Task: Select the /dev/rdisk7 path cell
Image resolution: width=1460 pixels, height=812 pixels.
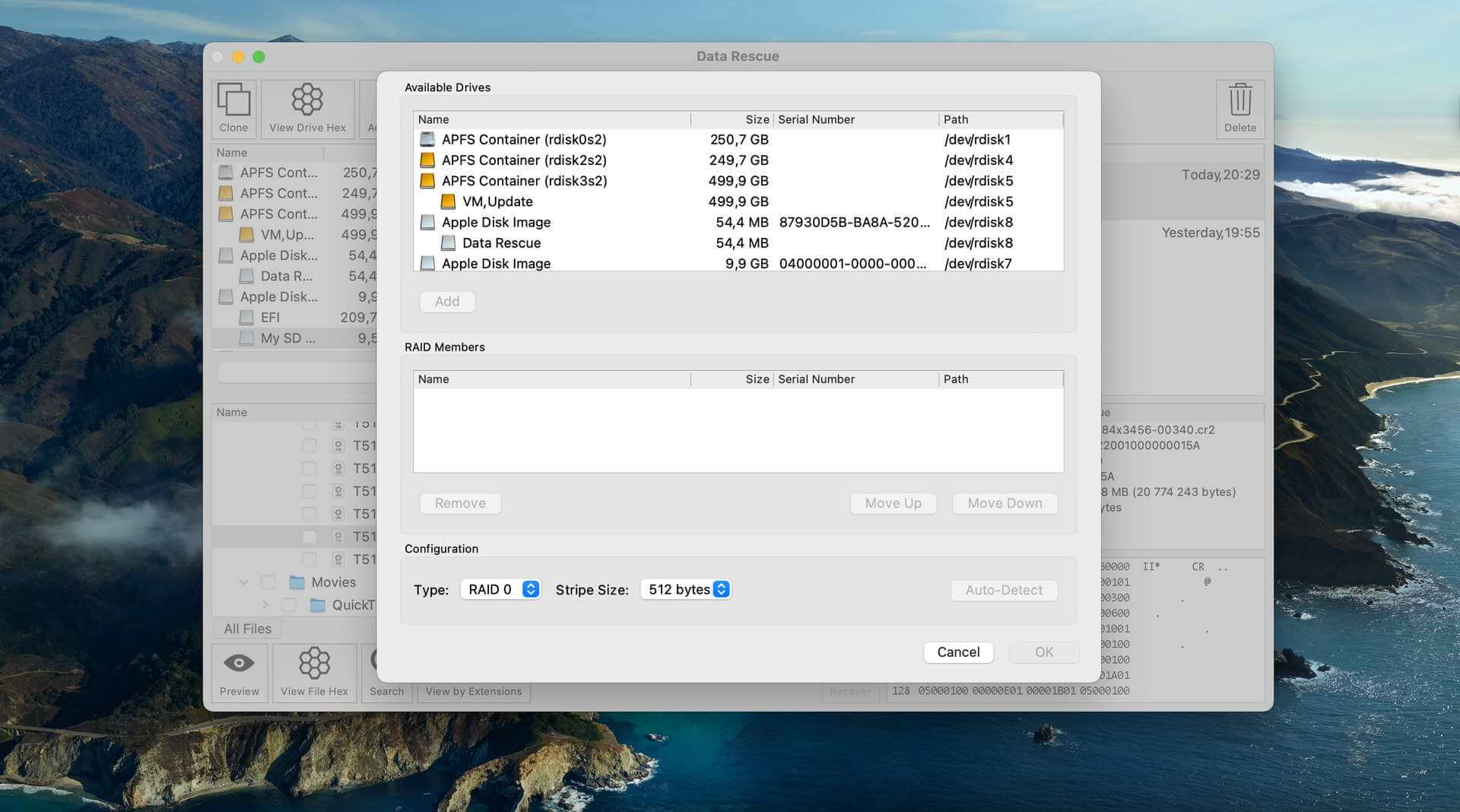Action: pyautogui.click(x=978, y=264)
